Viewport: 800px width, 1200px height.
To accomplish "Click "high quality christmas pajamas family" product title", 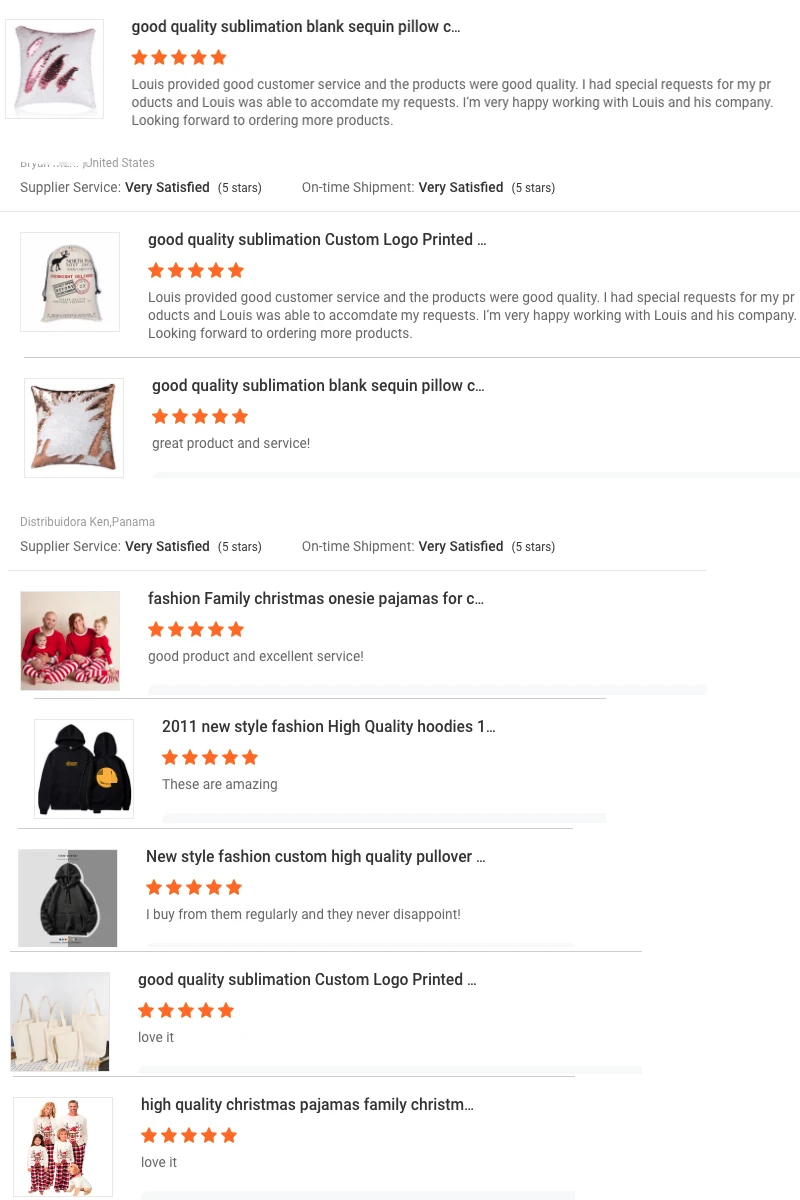I will [x=307, y=1105].
